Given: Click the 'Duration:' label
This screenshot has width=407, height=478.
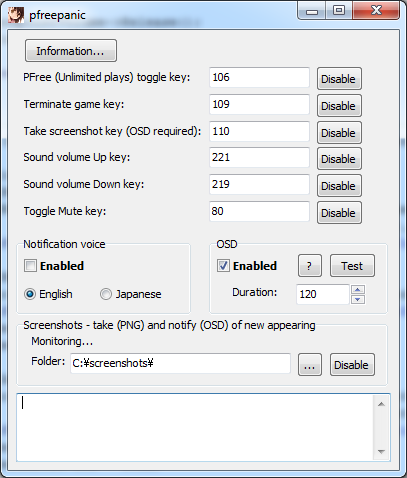Looking at the screenshot, I should click(255, 292).
